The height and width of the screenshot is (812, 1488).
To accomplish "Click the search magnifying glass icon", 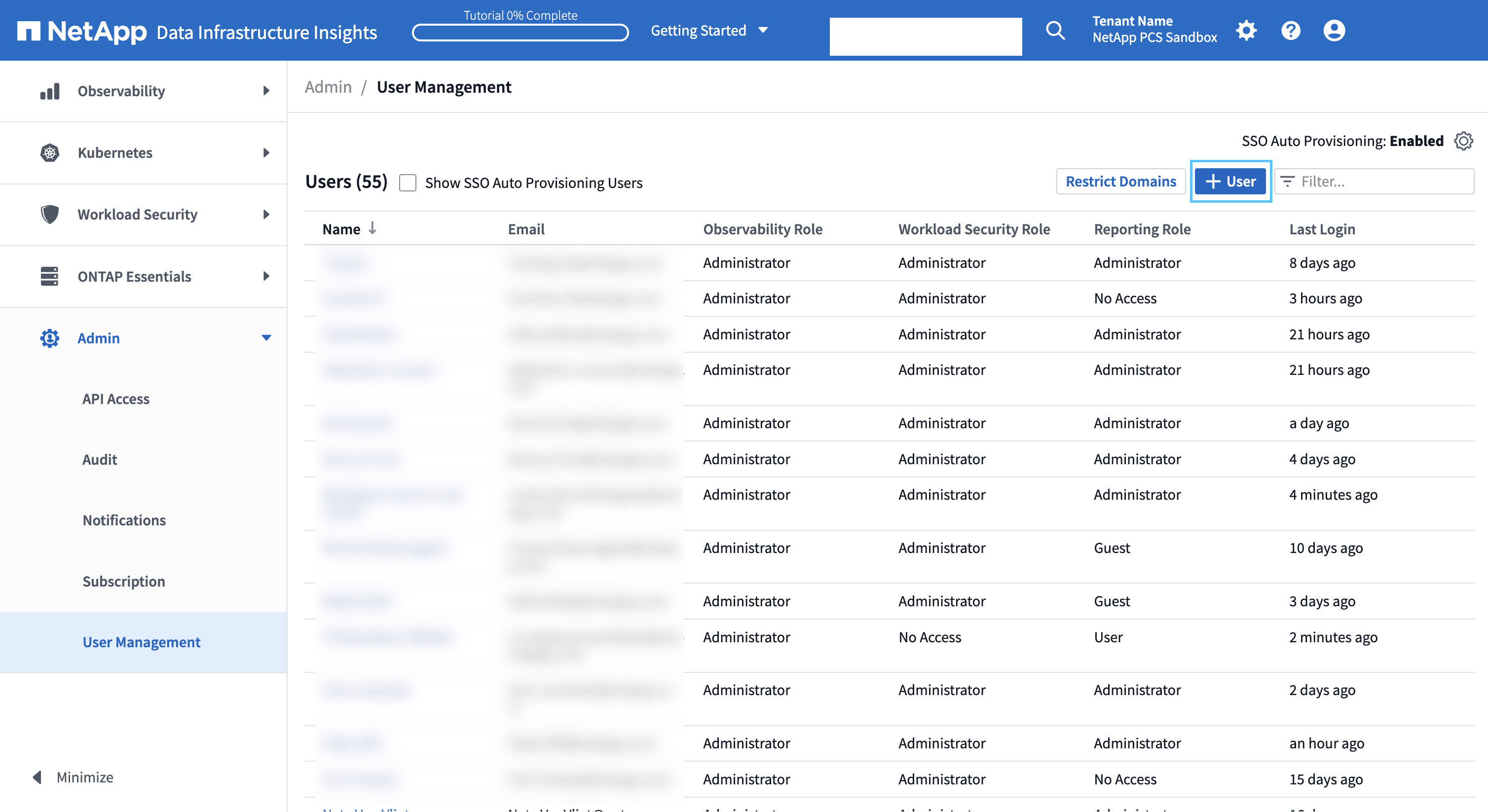I will pos(1056,30).
